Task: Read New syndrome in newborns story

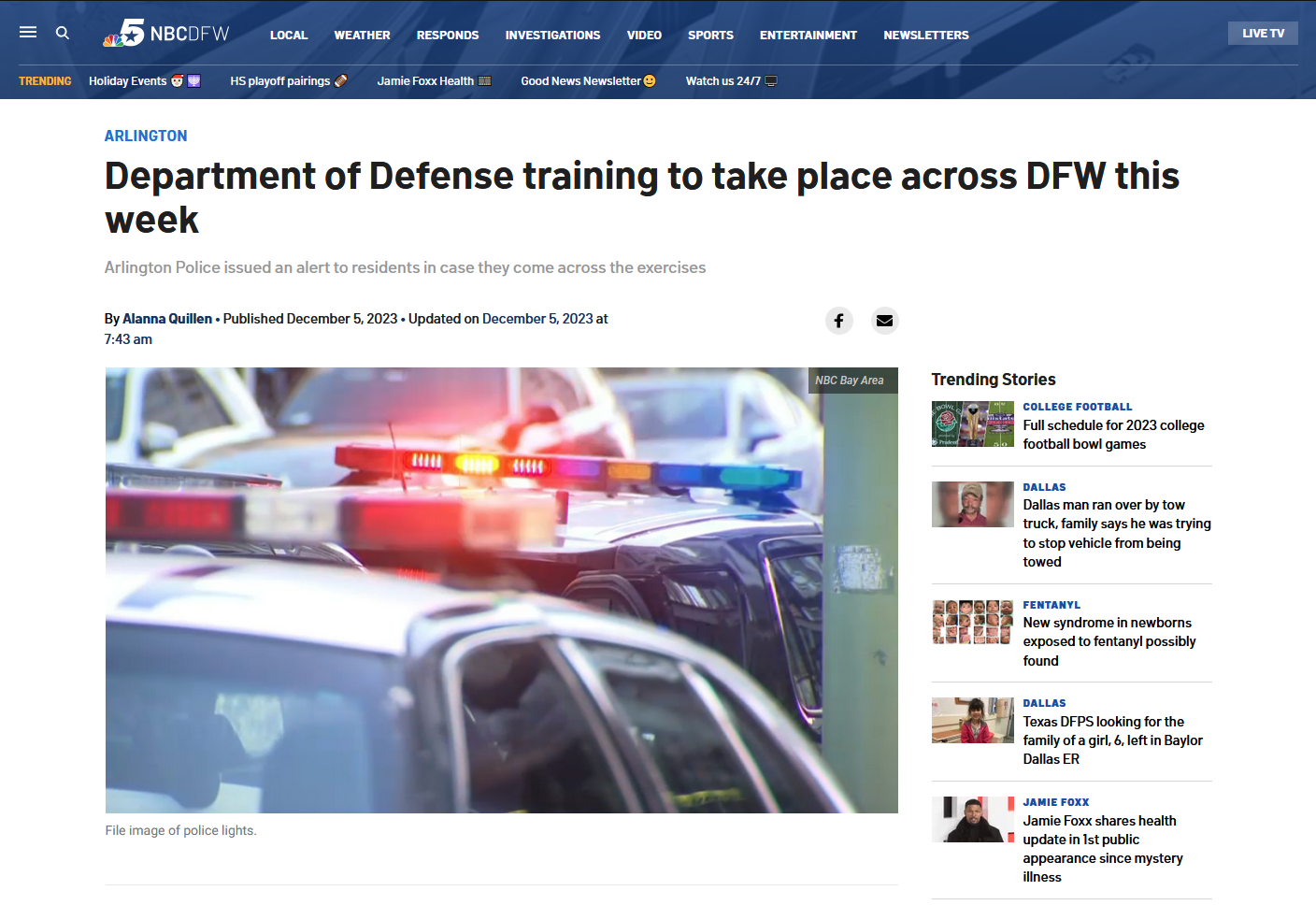Action: pyautogui.click(x=1109, y=641)
